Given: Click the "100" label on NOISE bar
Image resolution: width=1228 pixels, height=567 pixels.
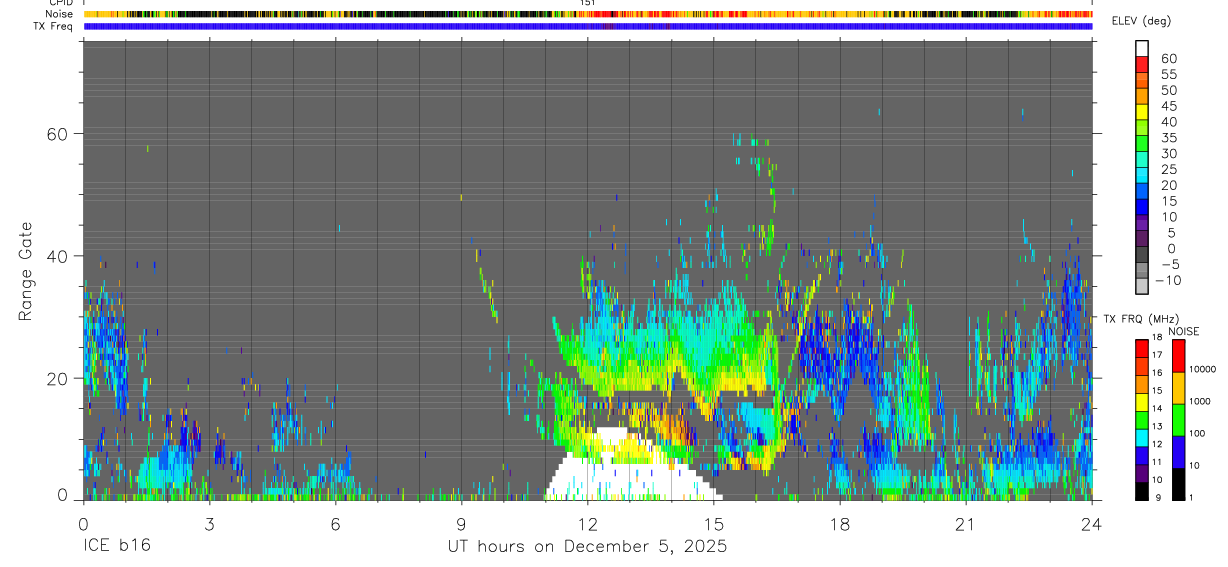Looking at the screenshot, I should tap(1196, 434).
